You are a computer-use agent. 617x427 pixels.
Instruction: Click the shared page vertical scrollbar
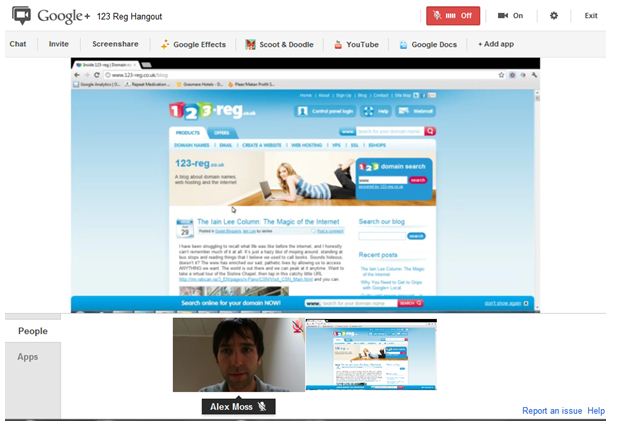[537, 201]
